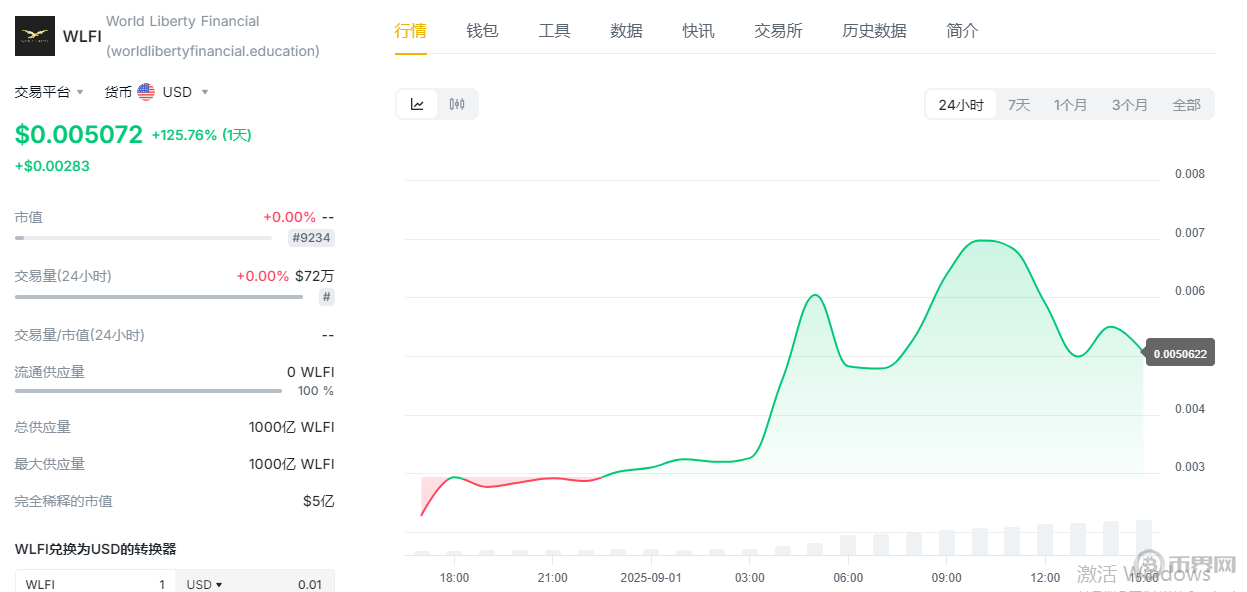Click the #9234 market cap rank badge
Screen dimensions: 1247x592
311,238
